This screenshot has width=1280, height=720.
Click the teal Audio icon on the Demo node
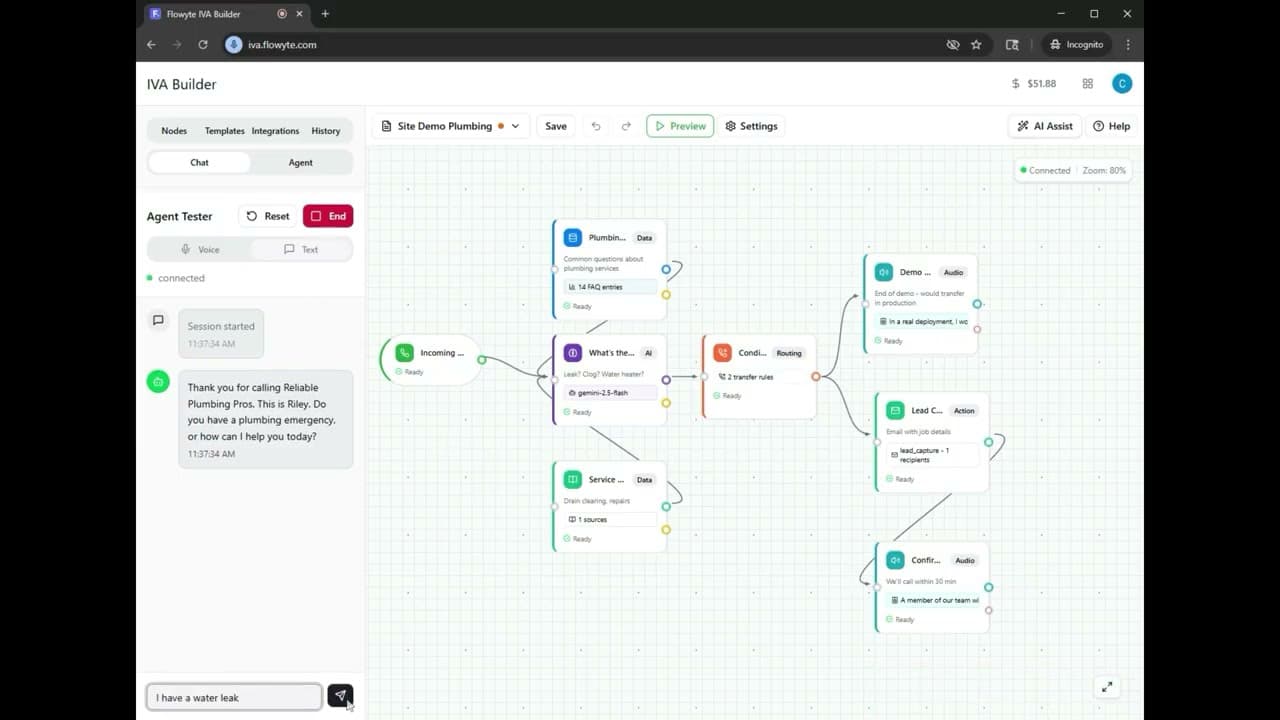(x=882, y=272)
